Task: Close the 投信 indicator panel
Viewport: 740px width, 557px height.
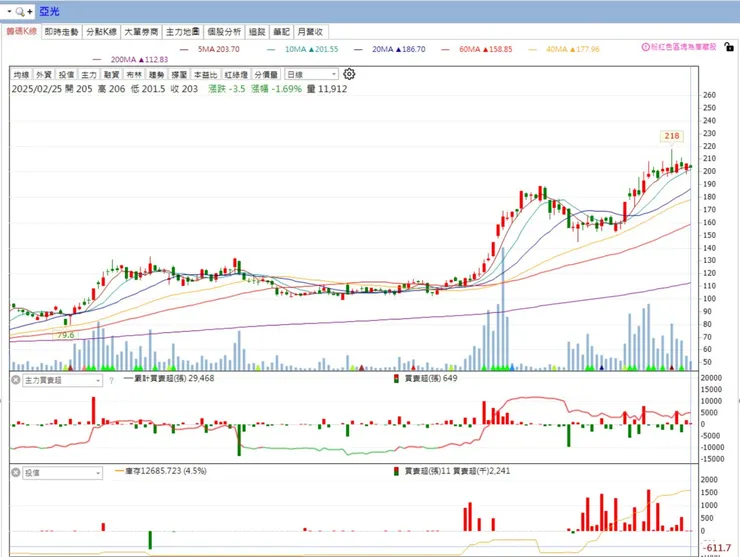Action: (x=16, y=472)
